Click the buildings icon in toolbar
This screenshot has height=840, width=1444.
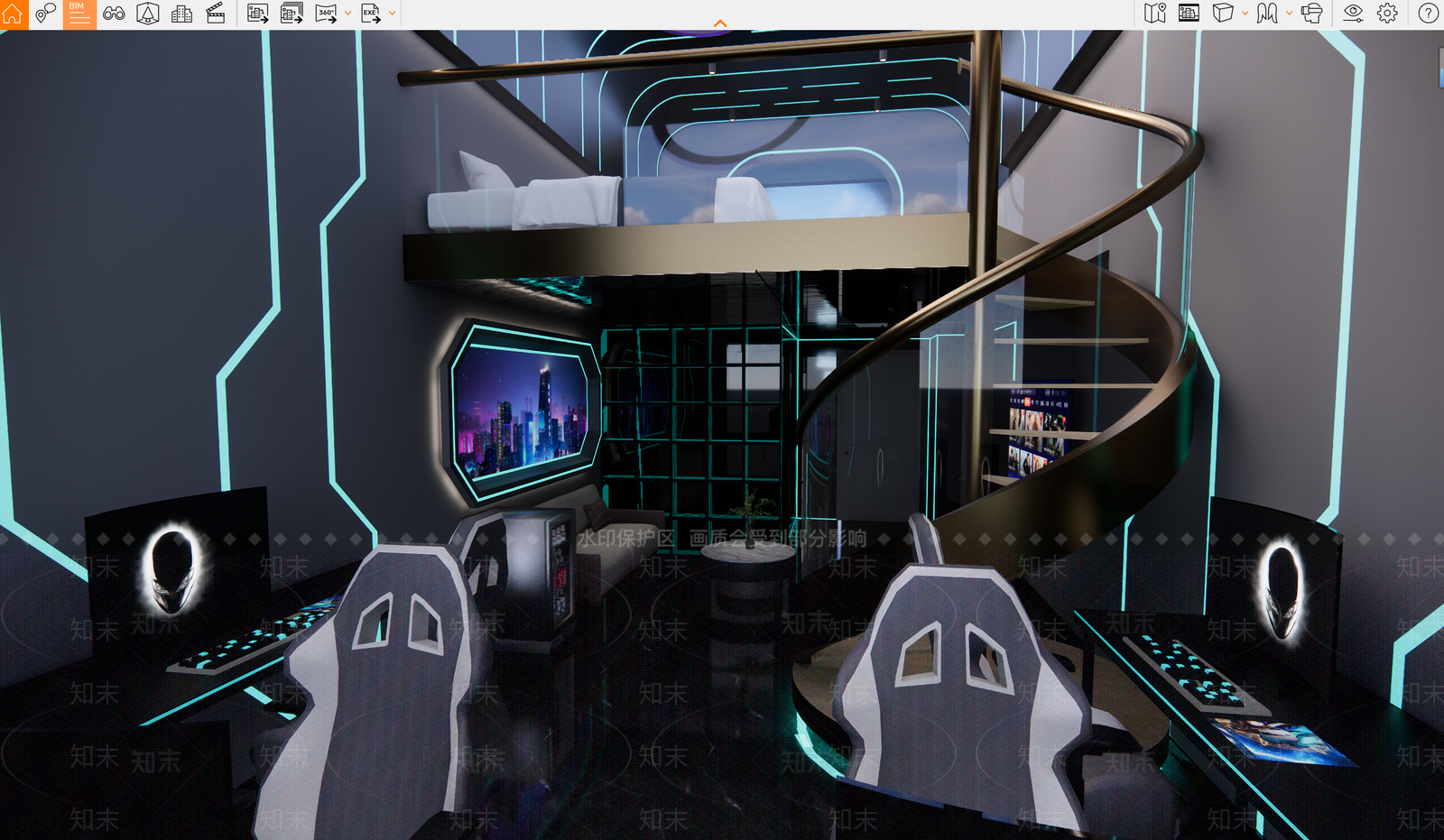pyautogui.click(x=181, y=14)
